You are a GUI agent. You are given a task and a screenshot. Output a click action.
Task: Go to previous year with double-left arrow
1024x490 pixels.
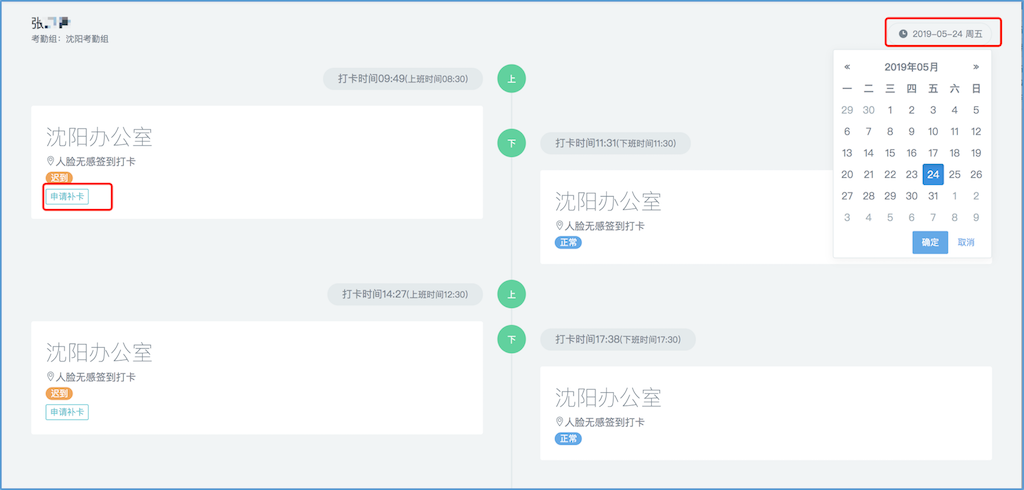coord(847,67)
